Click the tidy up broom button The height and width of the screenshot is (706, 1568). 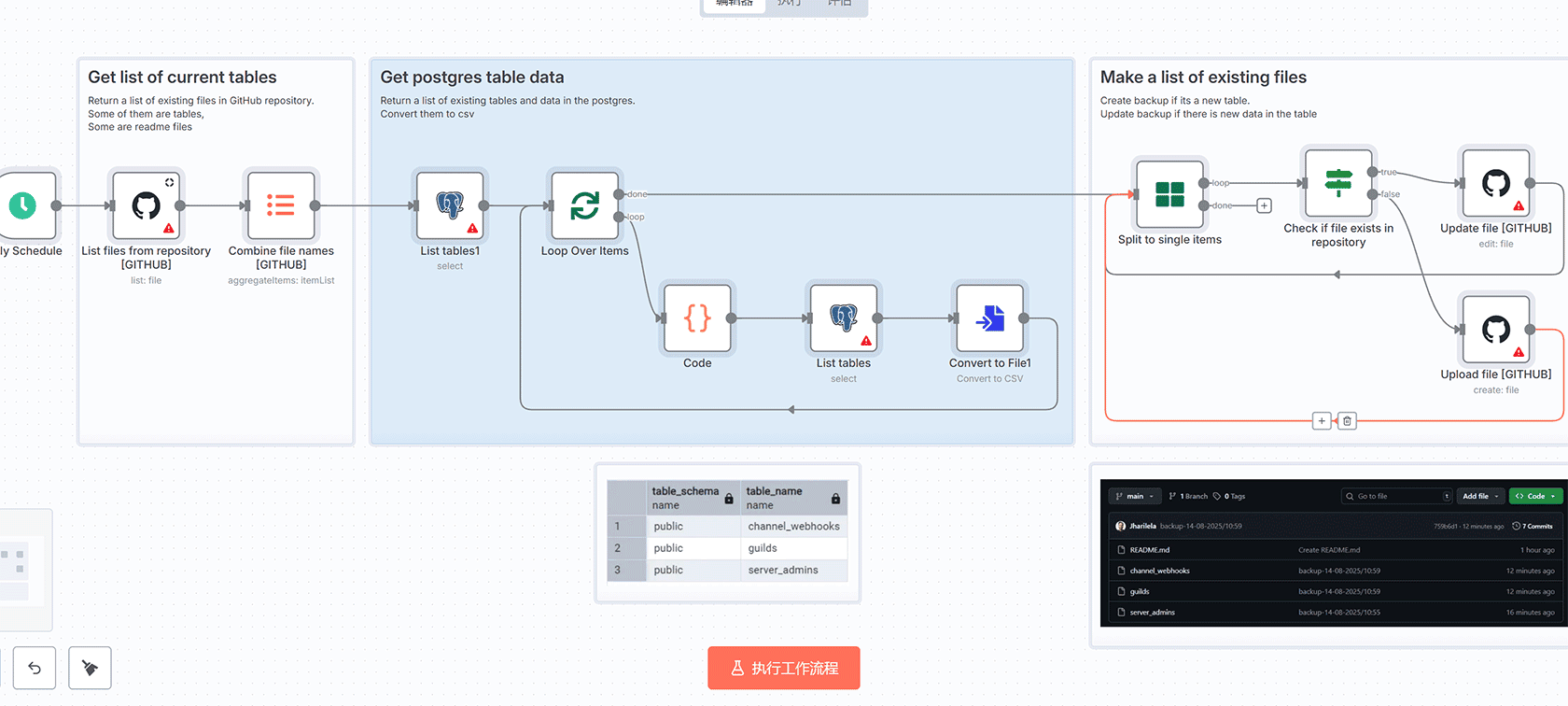[91, 668]
